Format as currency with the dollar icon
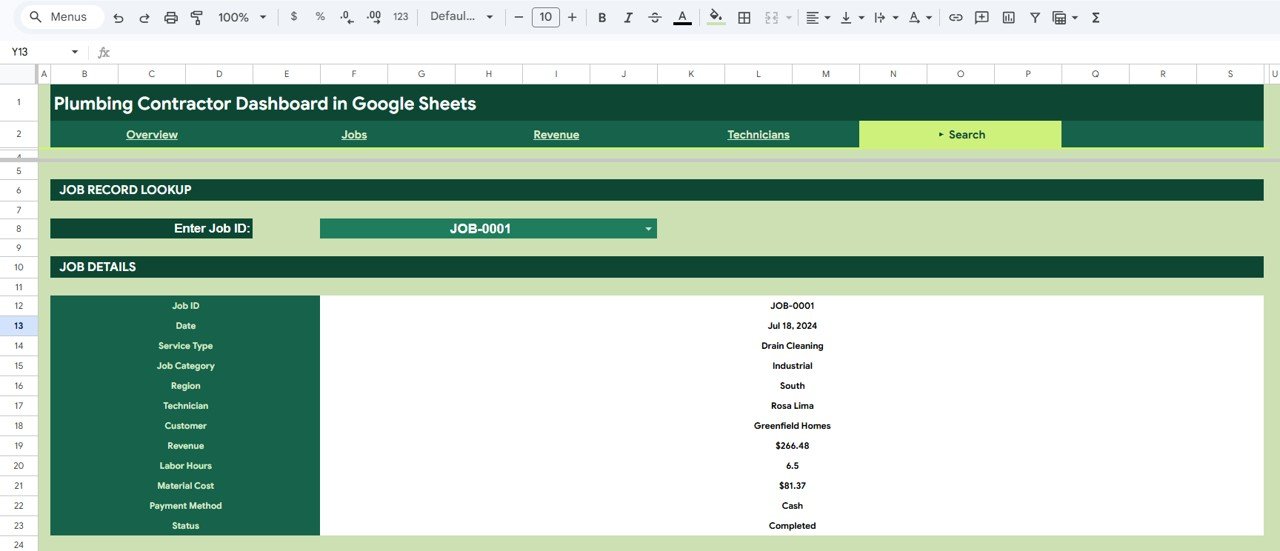This screenshot has width=1280, height=551. [293, 17]
